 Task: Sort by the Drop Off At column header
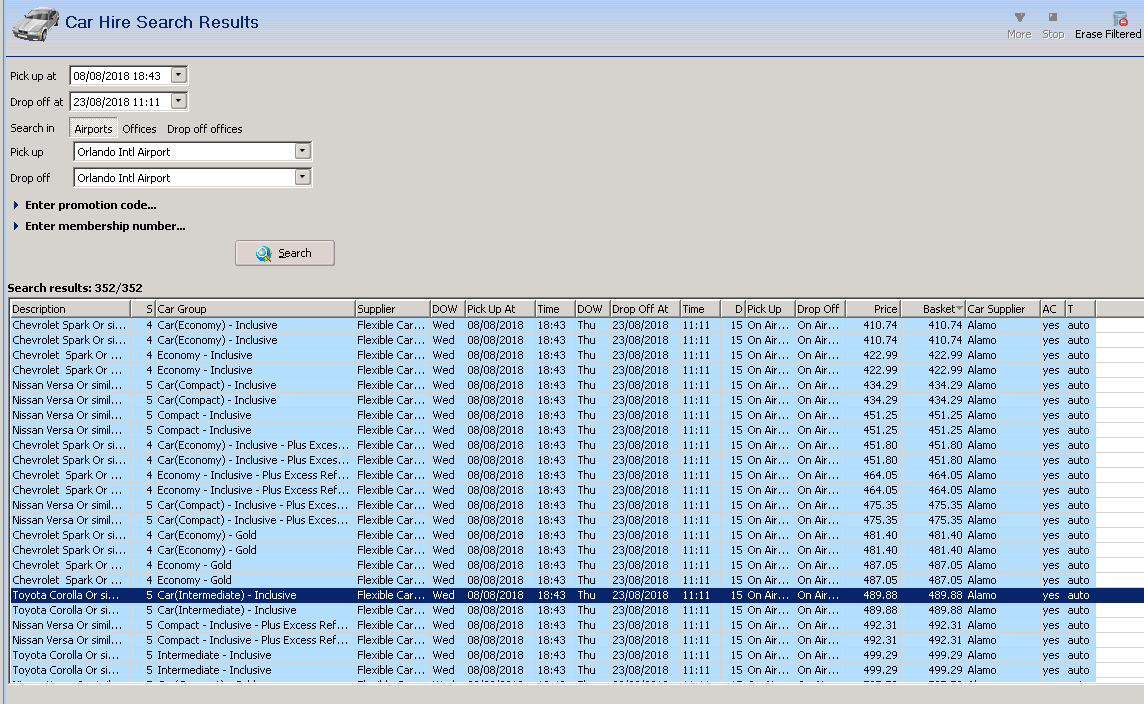(x=645, y=309)
